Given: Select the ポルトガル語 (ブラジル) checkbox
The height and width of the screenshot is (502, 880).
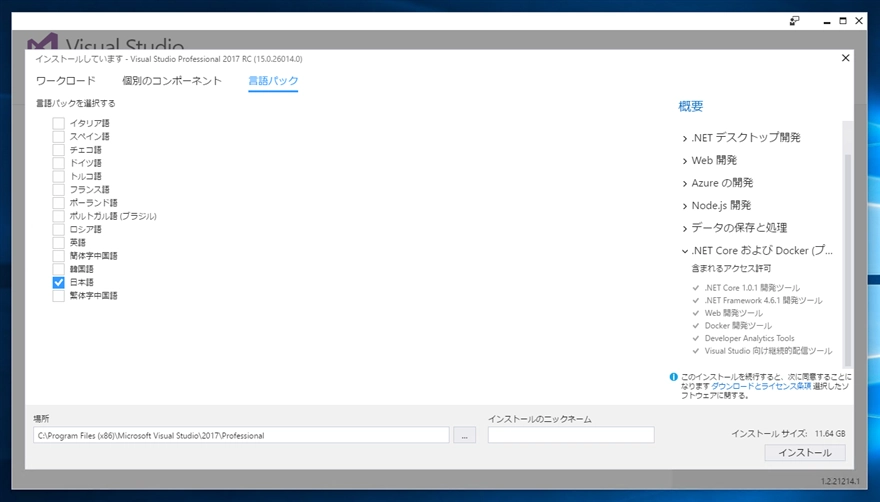Looking at the screenshot, I should (58, 216).
